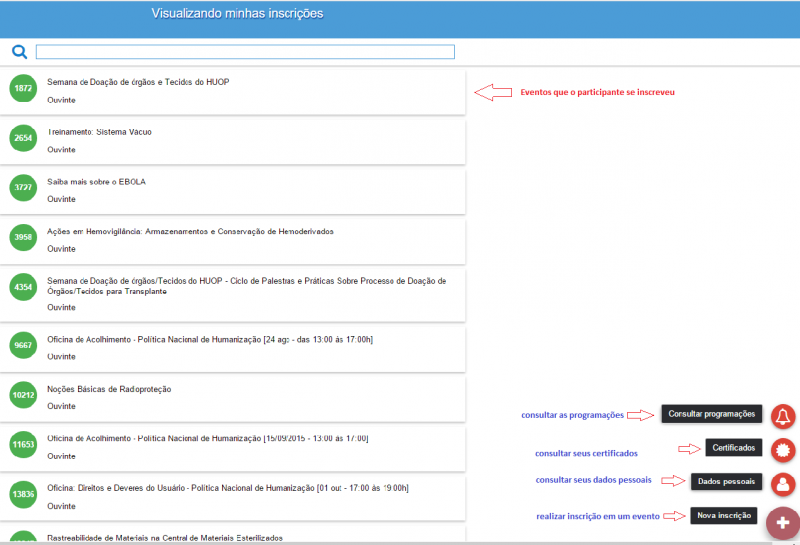
Task: Click green badge number 1872
Action: coord(23,89)
